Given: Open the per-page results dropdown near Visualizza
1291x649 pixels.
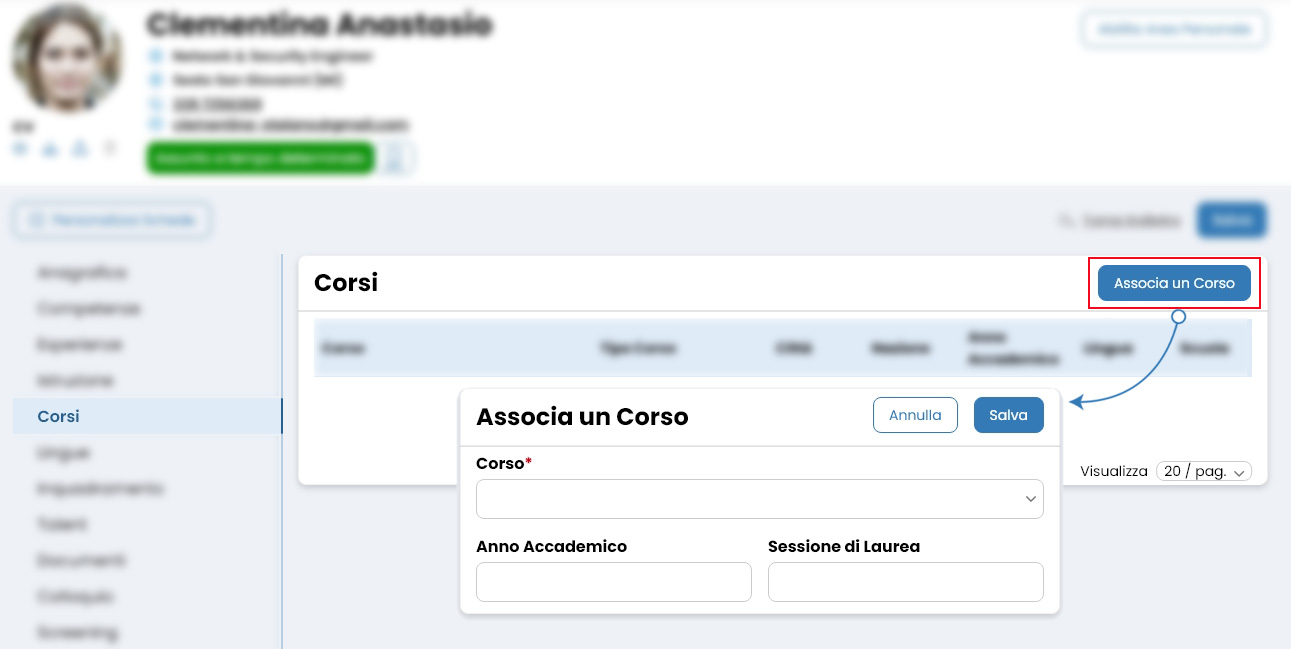Looking at the screenshot, I should (x=1204, y=470).
